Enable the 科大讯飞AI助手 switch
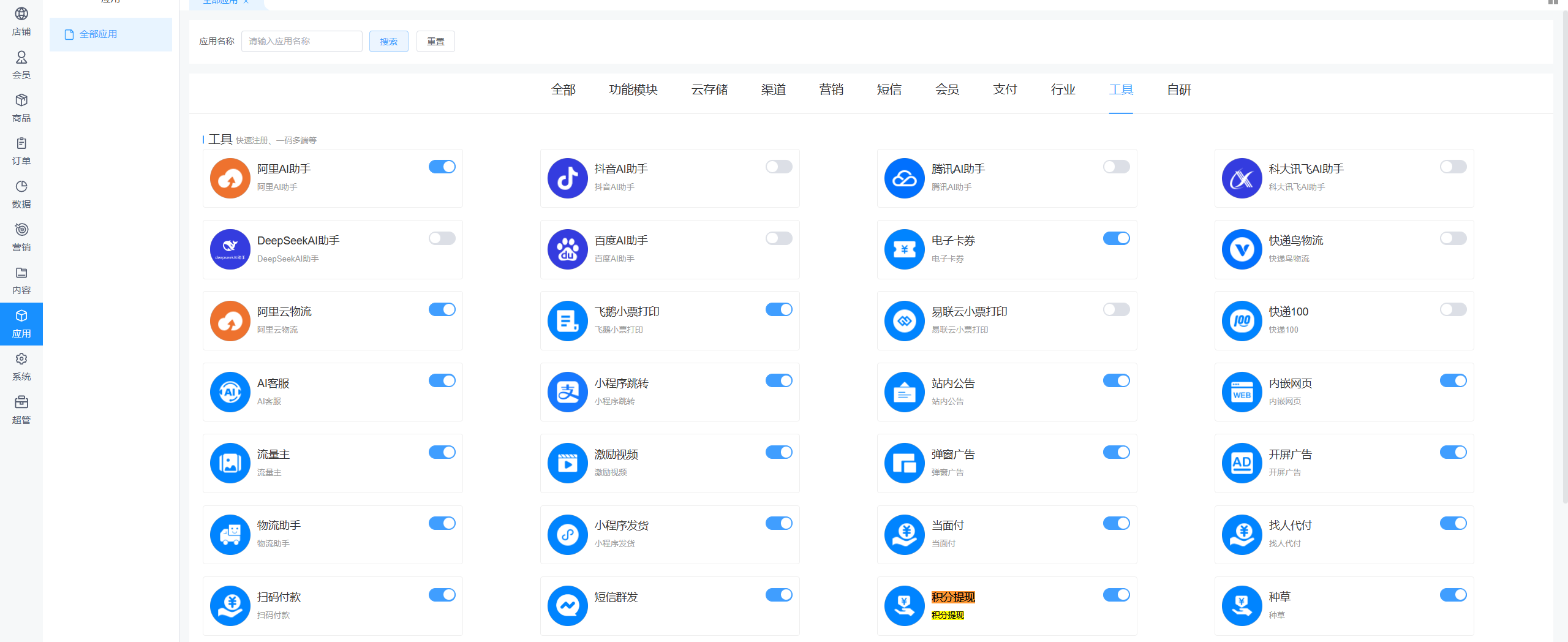 [x=1453, y=167]
